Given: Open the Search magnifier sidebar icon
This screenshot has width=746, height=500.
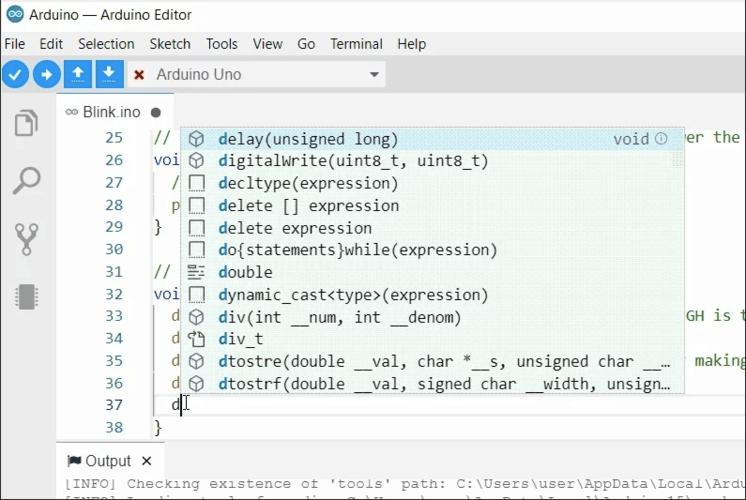Looking at the screenshot, I should 26,180.
